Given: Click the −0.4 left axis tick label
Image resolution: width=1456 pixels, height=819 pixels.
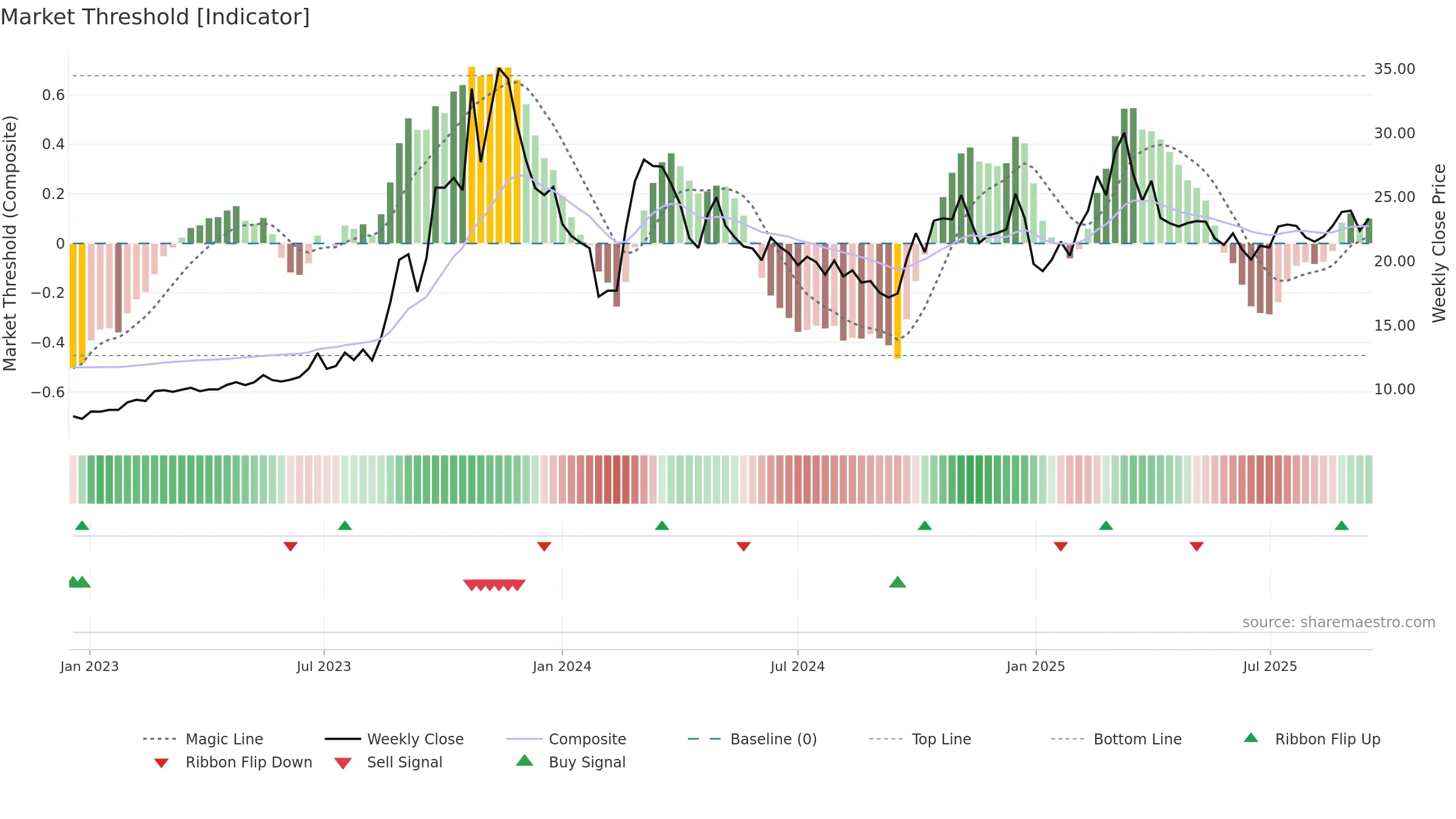Looking at the screenshot, I should [x=48, y=343].
